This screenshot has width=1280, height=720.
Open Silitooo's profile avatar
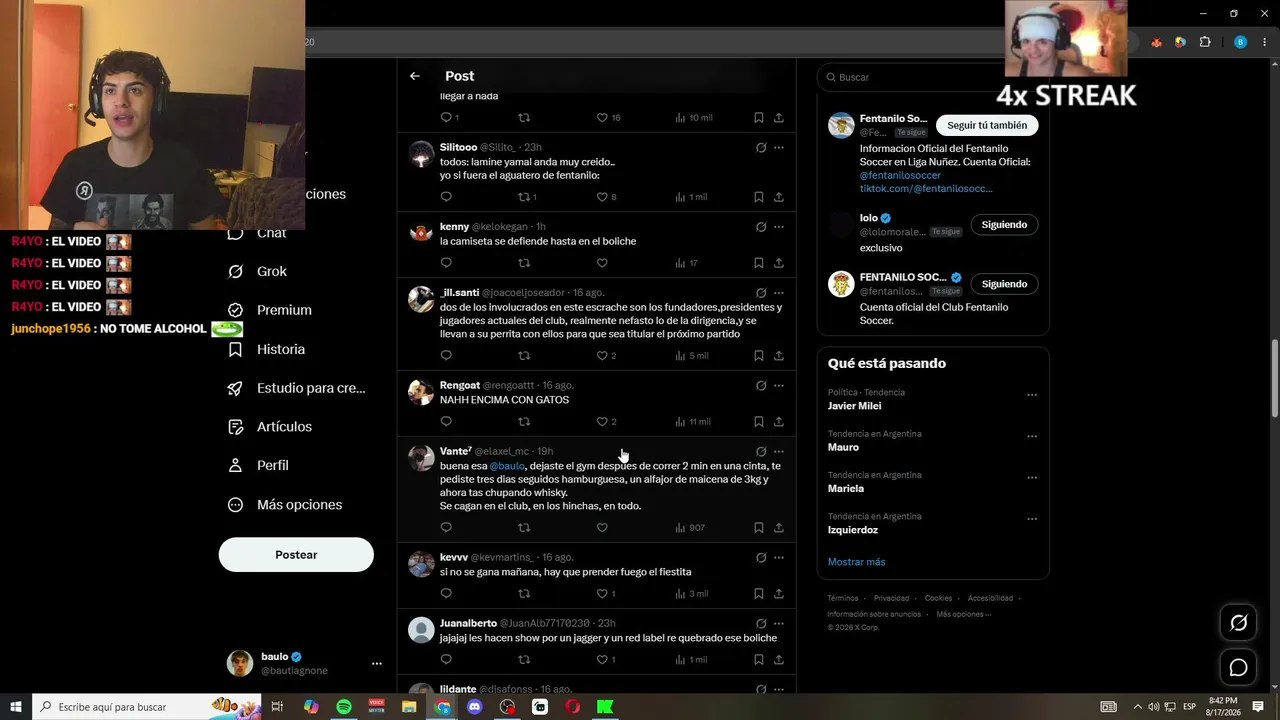[x=421, y=154]
